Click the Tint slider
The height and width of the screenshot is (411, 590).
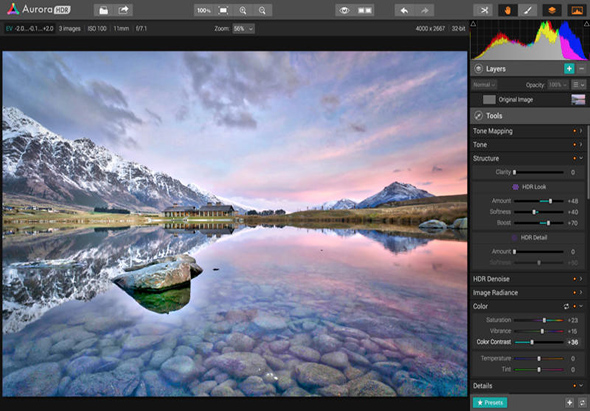538,370
